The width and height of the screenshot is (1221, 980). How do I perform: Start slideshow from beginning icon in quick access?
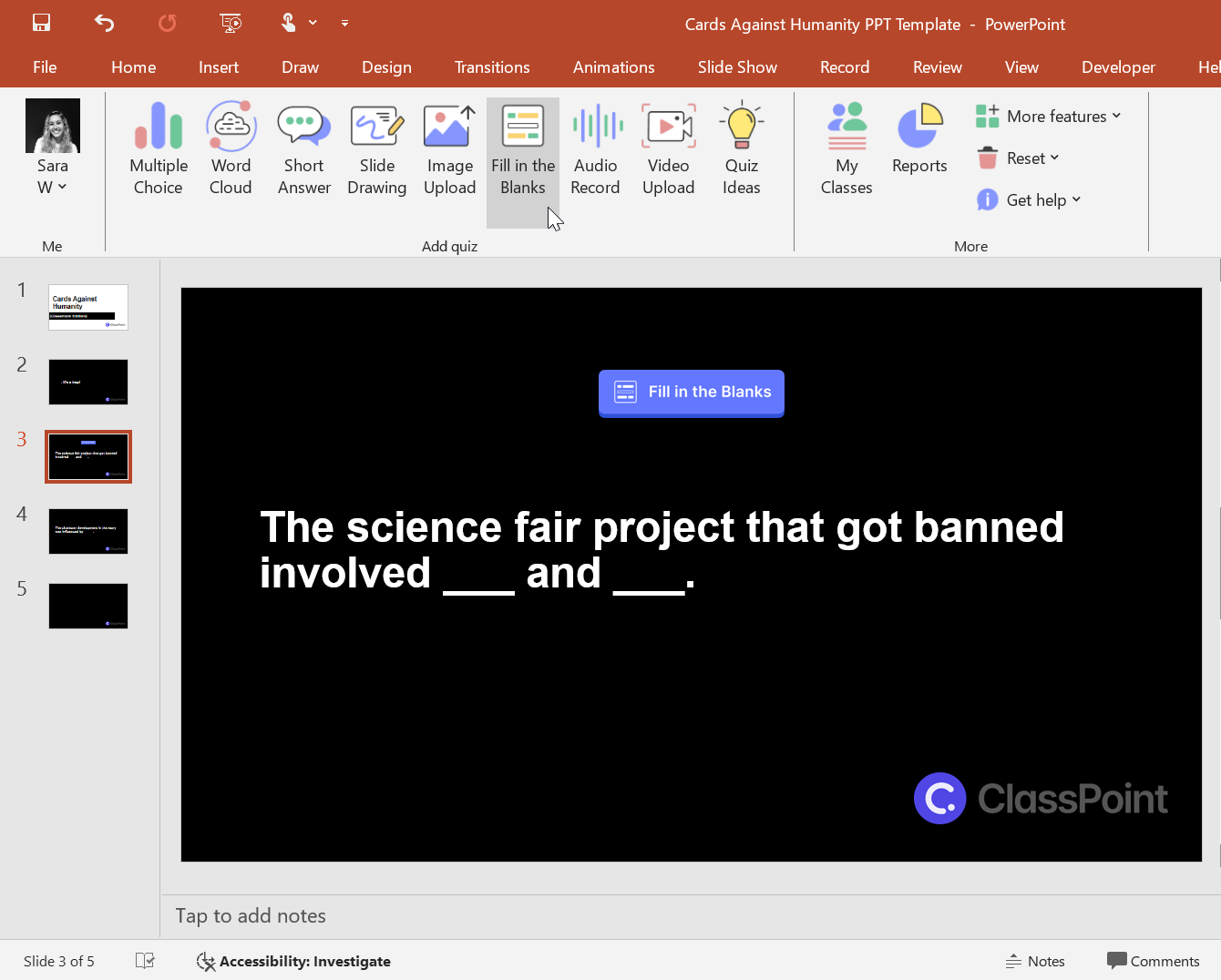(231, 23)
